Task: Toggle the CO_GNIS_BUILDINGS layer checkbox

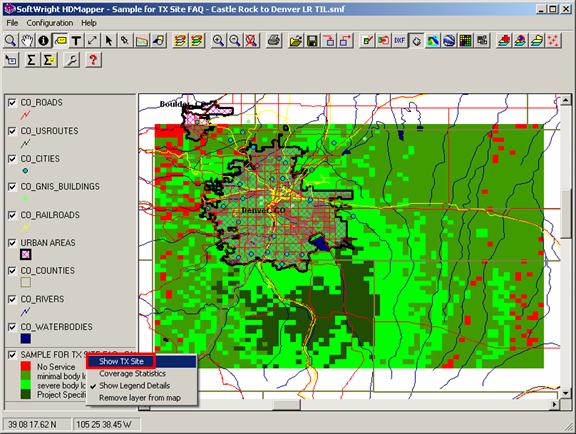Action: 12,187
